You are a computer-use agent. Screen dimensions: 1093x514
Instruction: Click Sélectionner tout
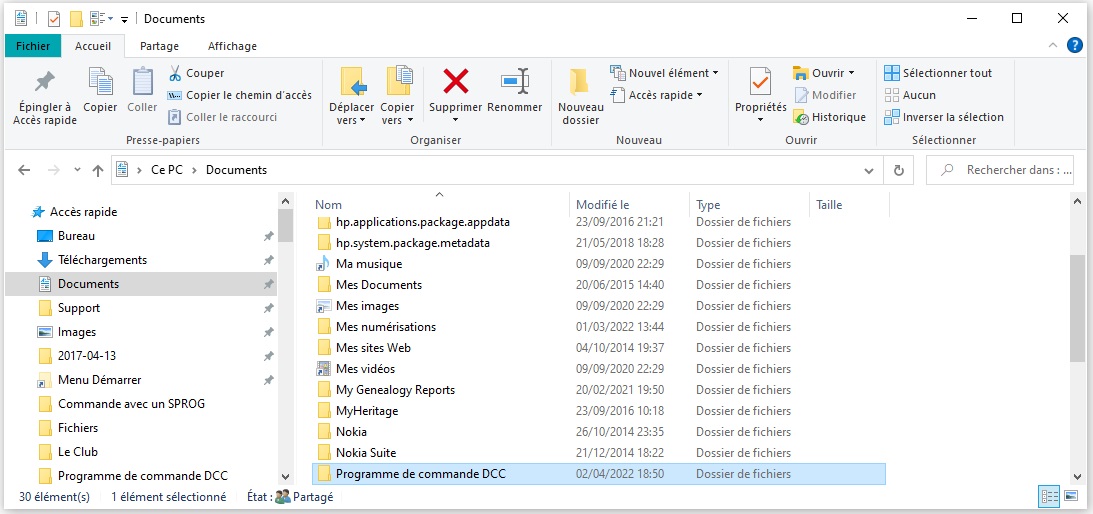coord(938,73)
